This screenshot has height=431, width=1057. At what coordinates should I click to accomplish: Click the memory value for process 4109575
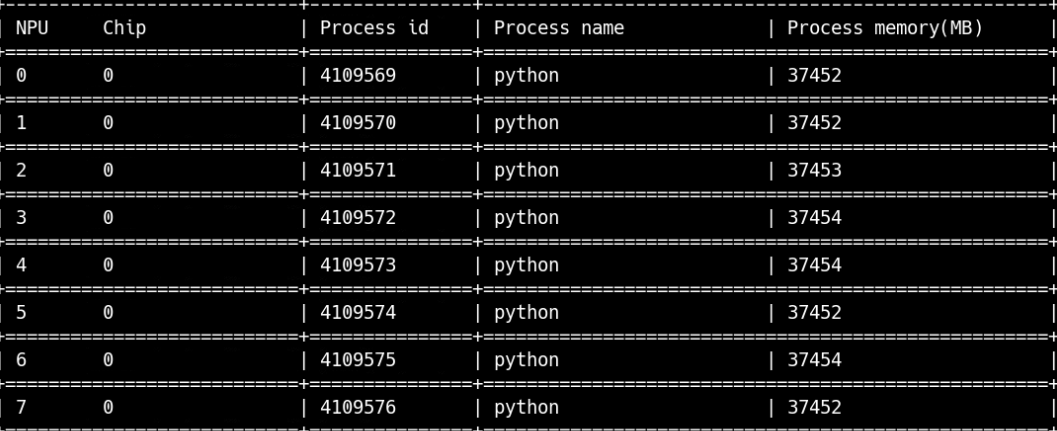coord(814,360)
